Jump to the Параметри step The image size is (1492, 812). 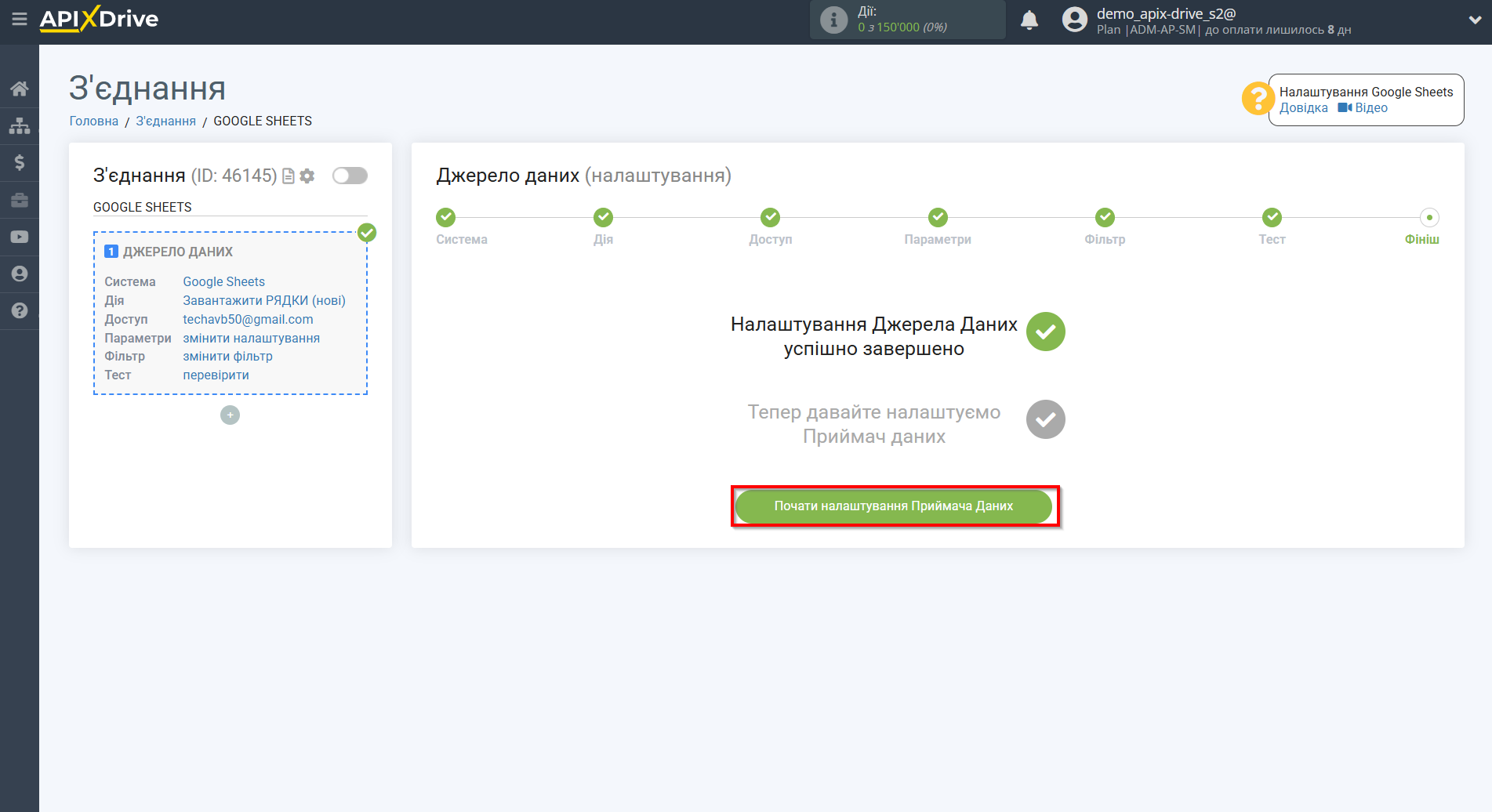[938, 218]
